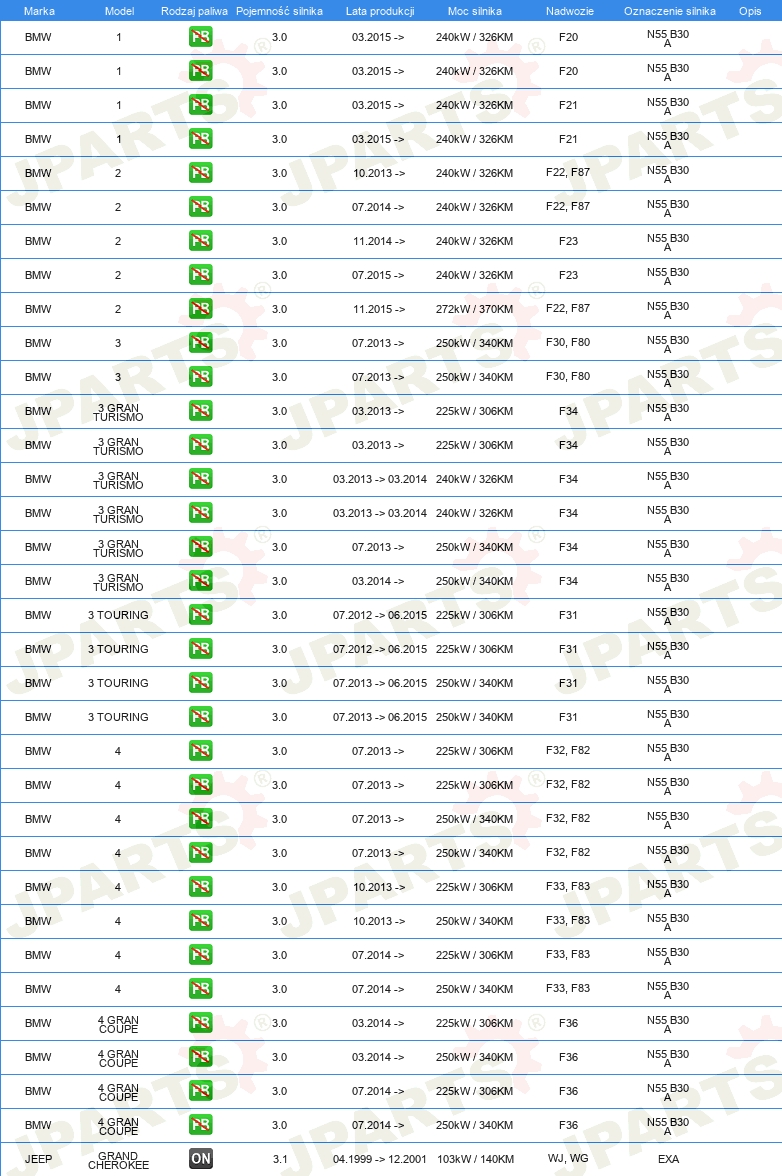Click petrol icon in BMW 4 07.2014 225kW F33 row
Image resolution: width=782 pixels, height=1176 pixels.
200,955
